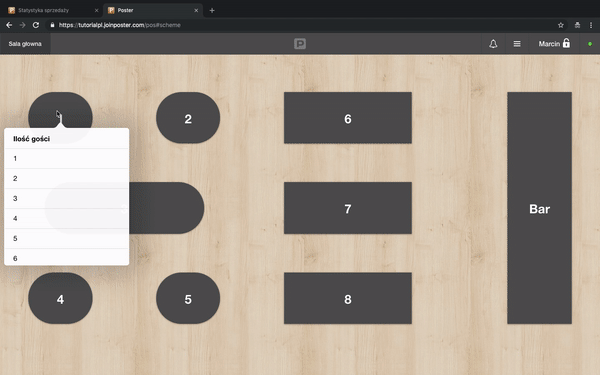Click the lock icon next to Marcin

(x=566, y=43)
